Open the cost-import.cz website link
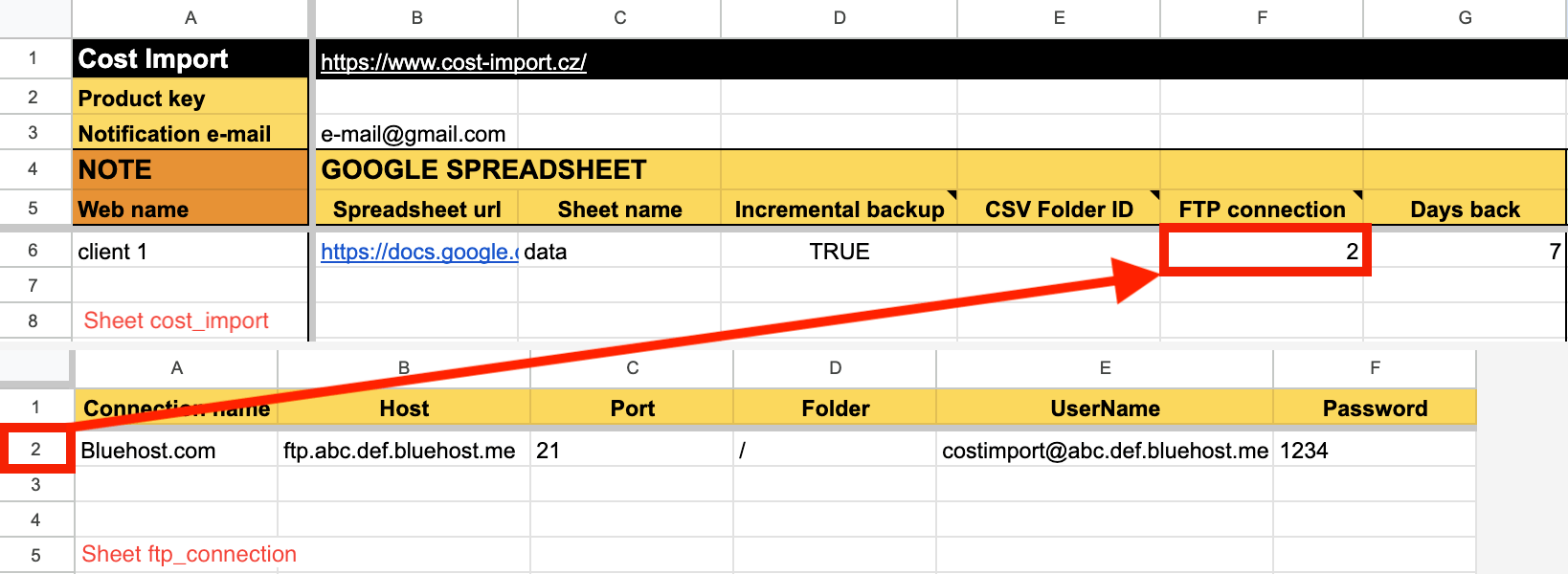Viewport: 1568px width, 574px height. (453, 62)
